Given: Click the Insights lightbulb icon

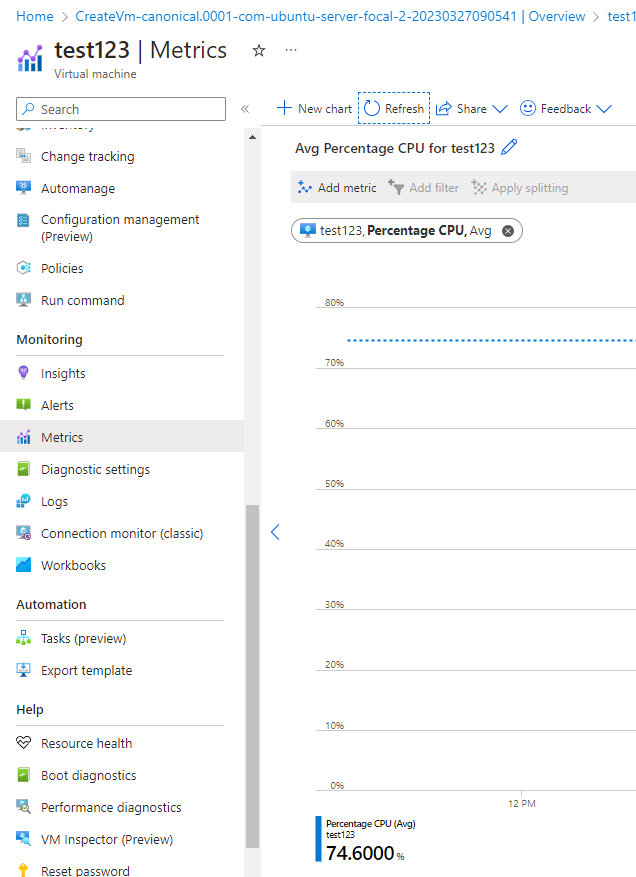Looking at the screenshot, I should point(23,373).
